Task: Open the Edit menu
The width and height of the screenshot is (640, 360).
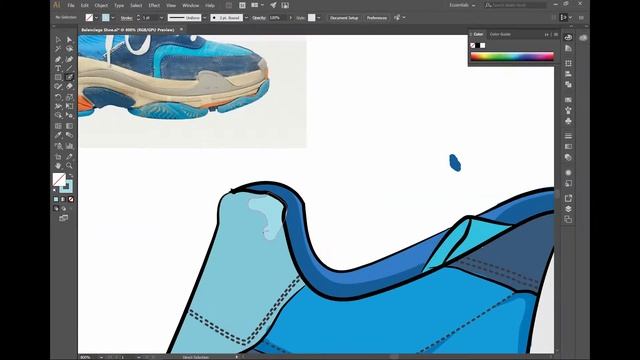Action: pyautogui.click(x=84, y=6)
